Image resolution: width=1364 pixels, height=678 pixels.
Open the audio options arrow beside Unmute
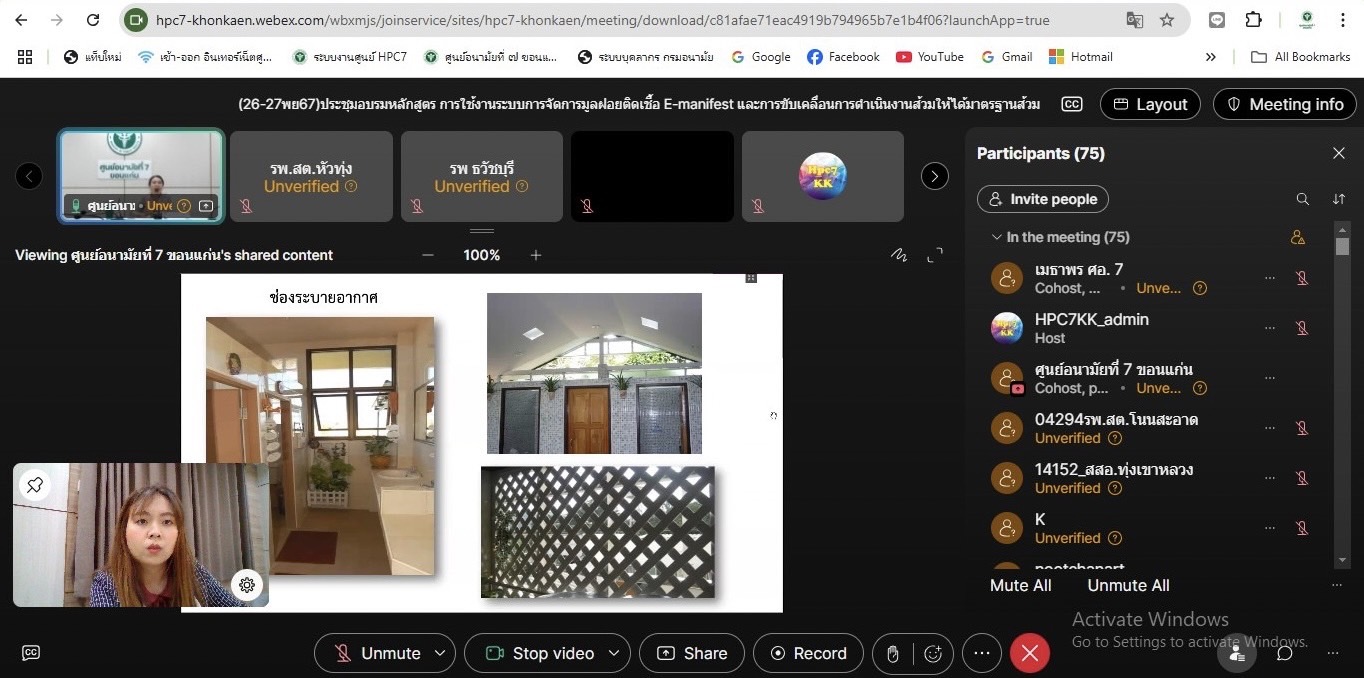coord(440,653)
